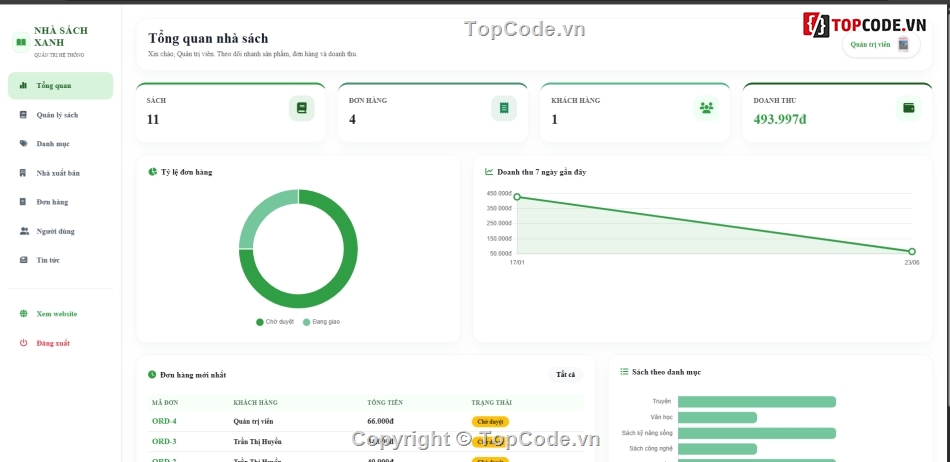This screenshot has height=462, width=950.
Task: Click the clock icon beside Đơn hàng mới nhất
Action: click(x=152, y=375)
